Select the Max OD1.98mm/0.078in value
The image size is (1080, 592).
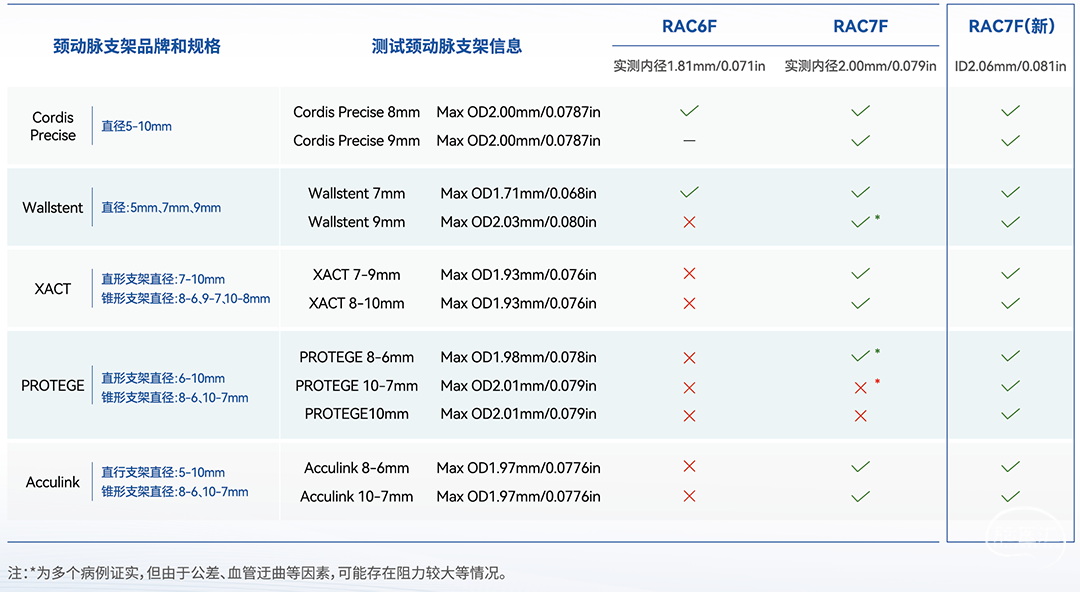(518, 357)
